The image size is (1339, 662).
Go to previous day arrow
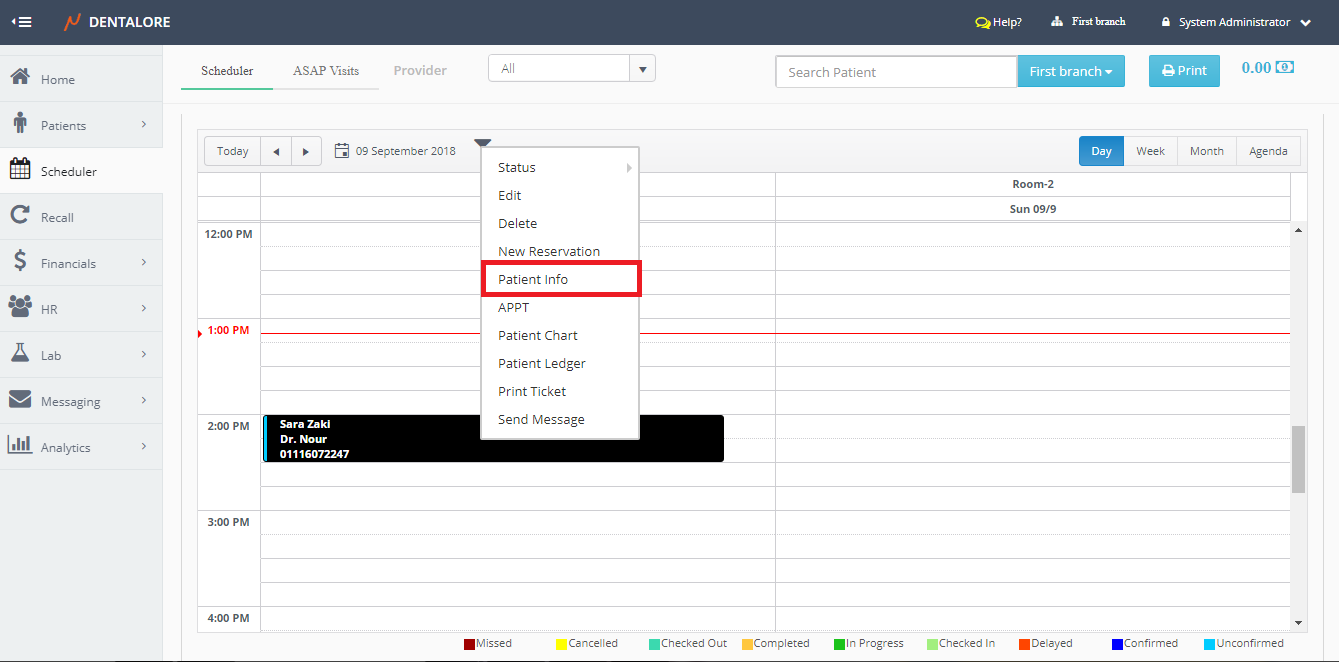[x=276, y=151]
